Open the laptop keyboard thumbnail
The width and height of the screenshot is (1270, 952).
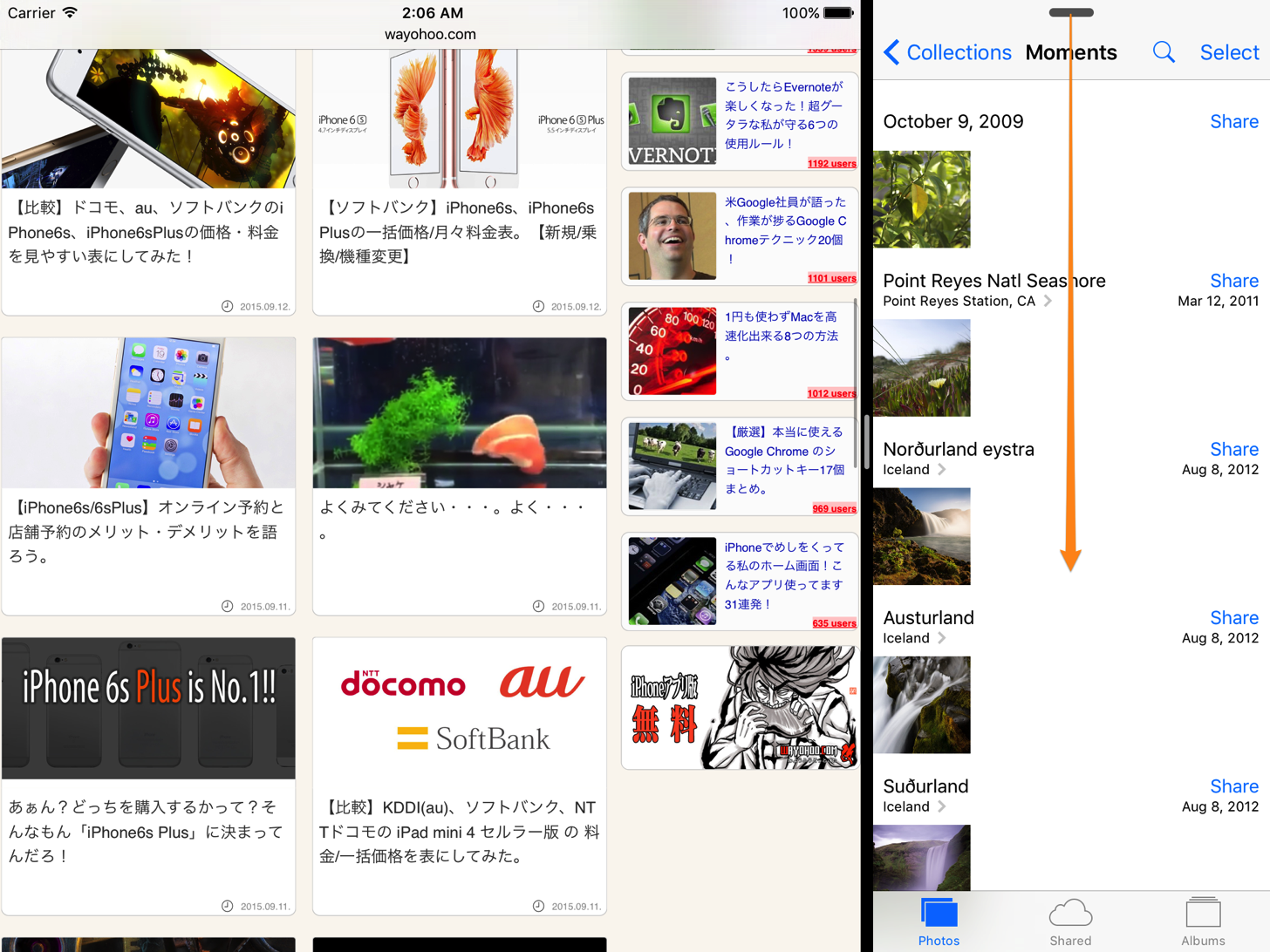(x=672, y=466)
